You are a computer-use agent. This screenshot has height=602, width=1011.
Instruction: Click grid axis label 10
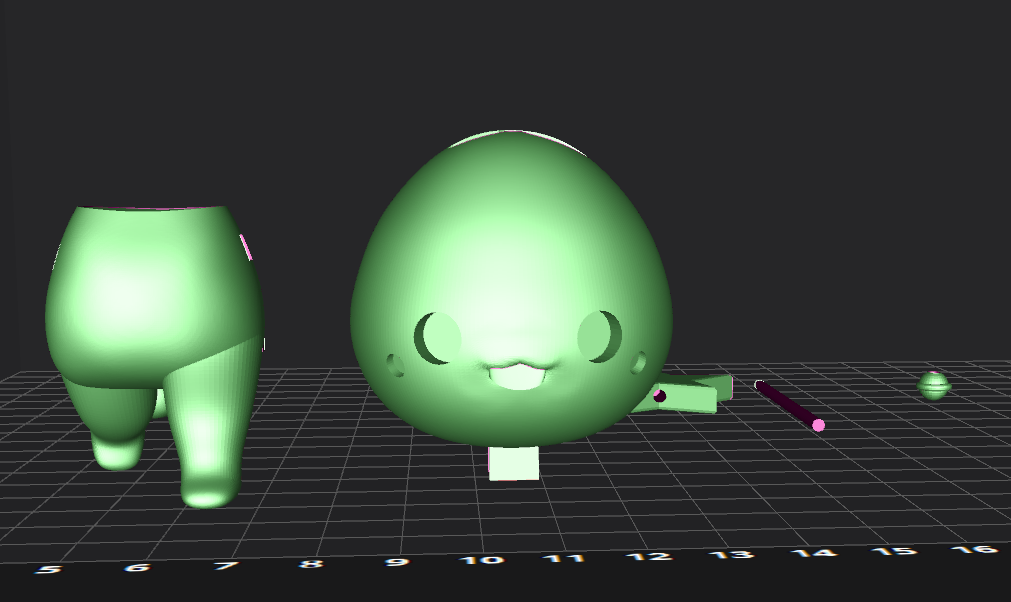481,559
